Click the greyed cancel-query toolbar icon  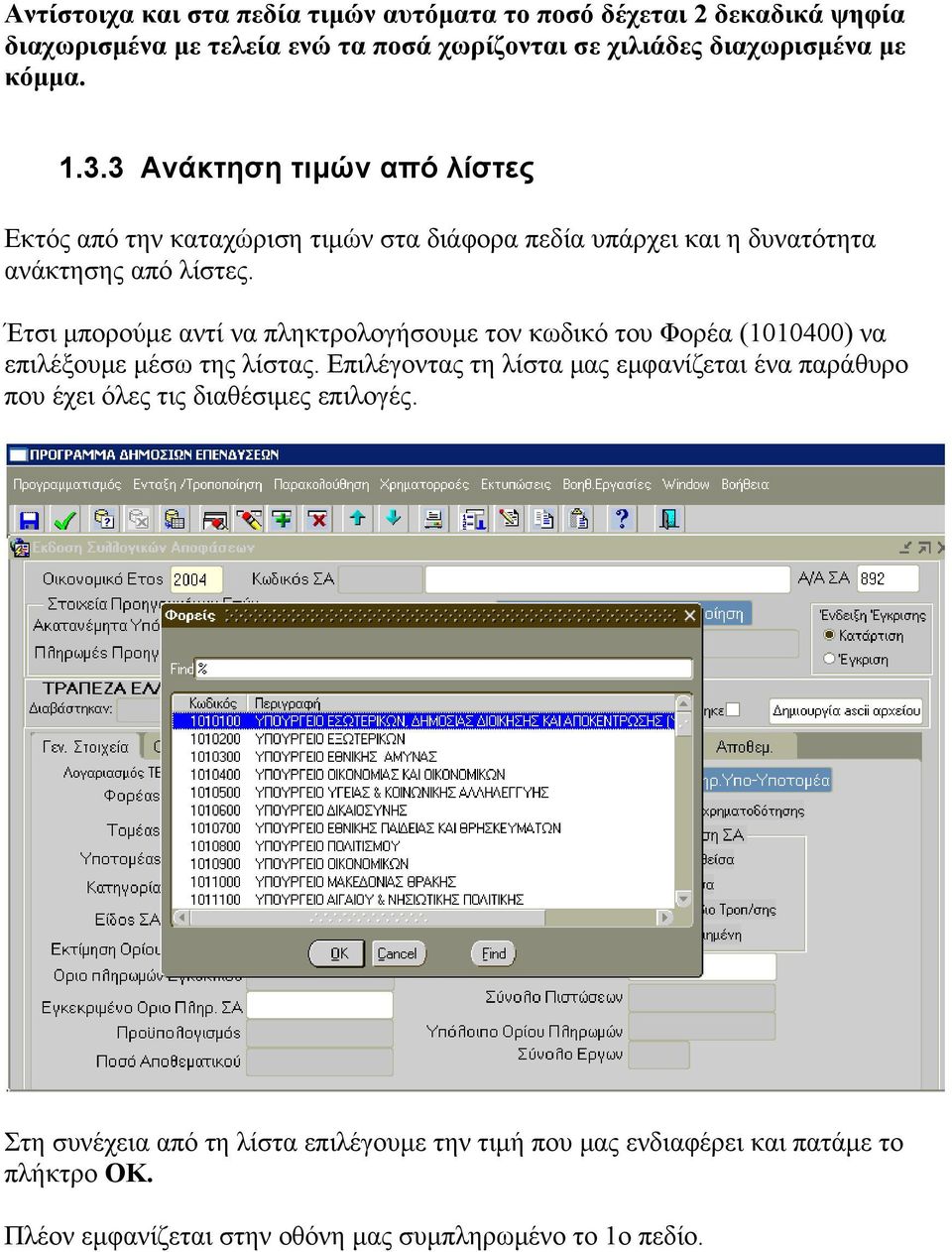(139, 519)
